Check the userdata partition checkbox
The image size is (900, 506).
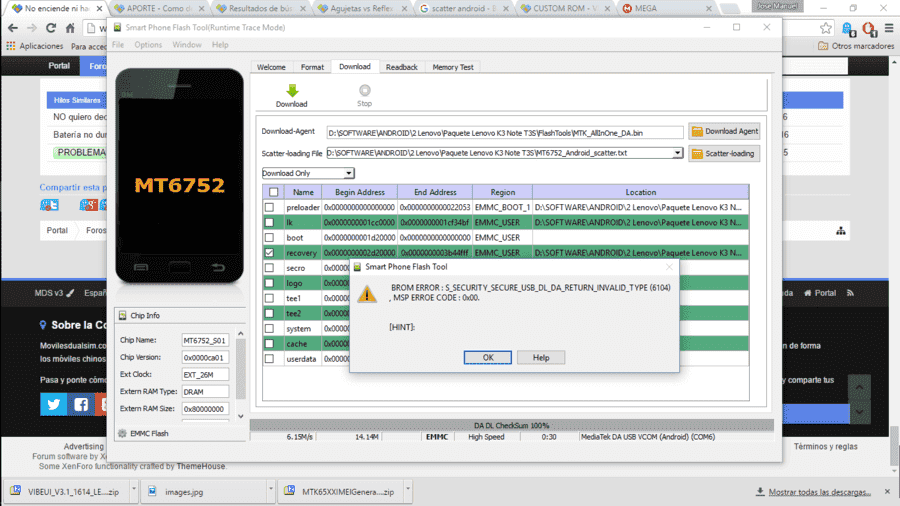[x=269, y=359]
